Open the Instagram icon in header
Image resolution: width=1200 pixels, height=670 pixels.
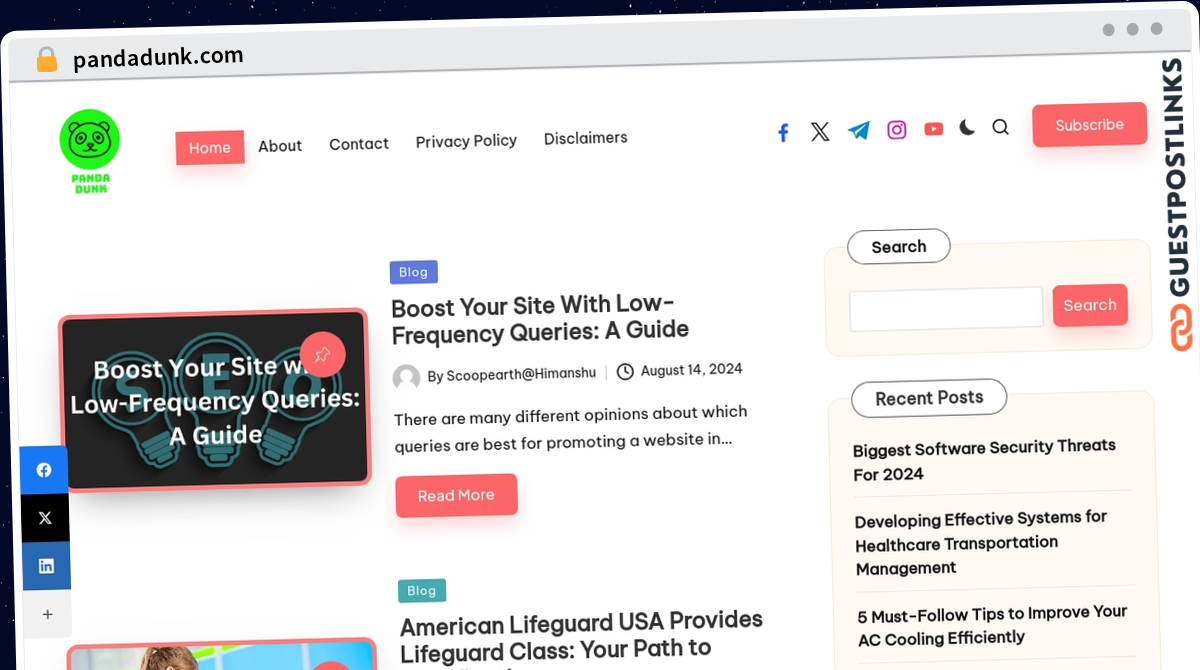click(897, 129)
